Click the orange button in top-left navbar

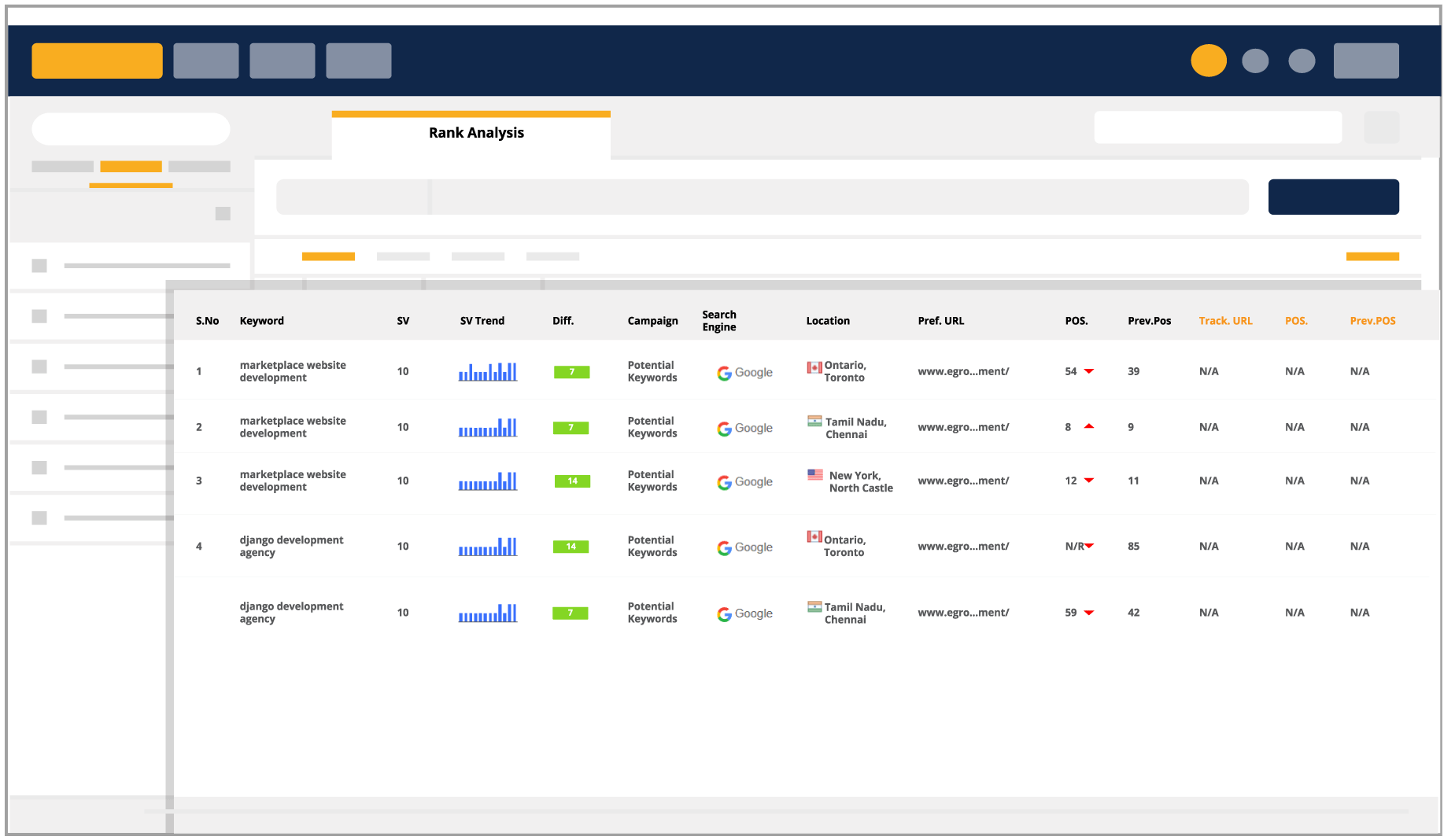click(97, 61)
